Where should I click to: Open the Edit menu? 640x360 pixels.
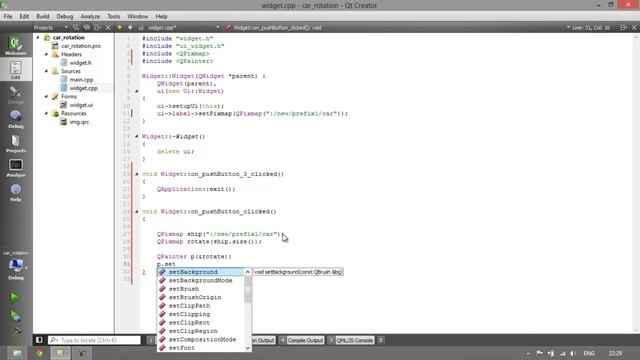(x=24, y=16)
